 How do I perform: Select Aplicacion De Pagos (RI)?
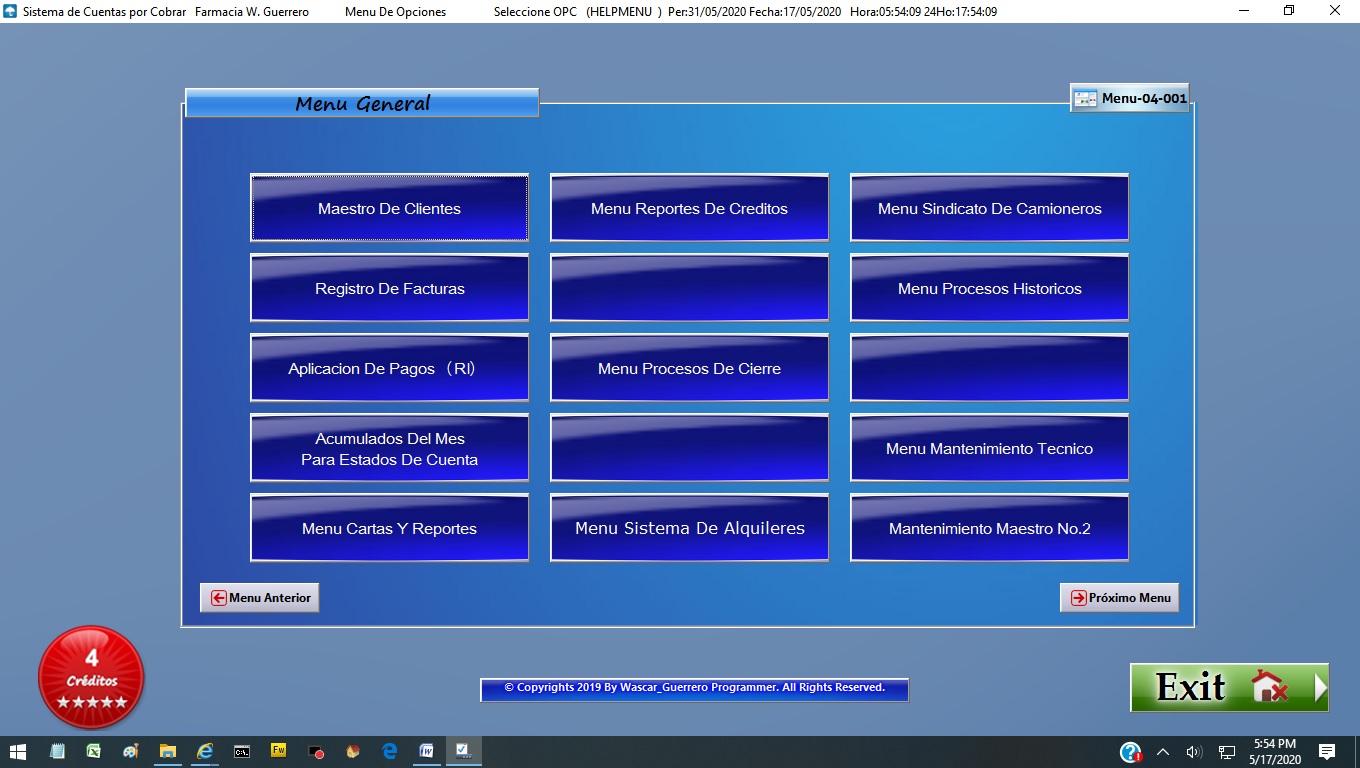[389, 368]
